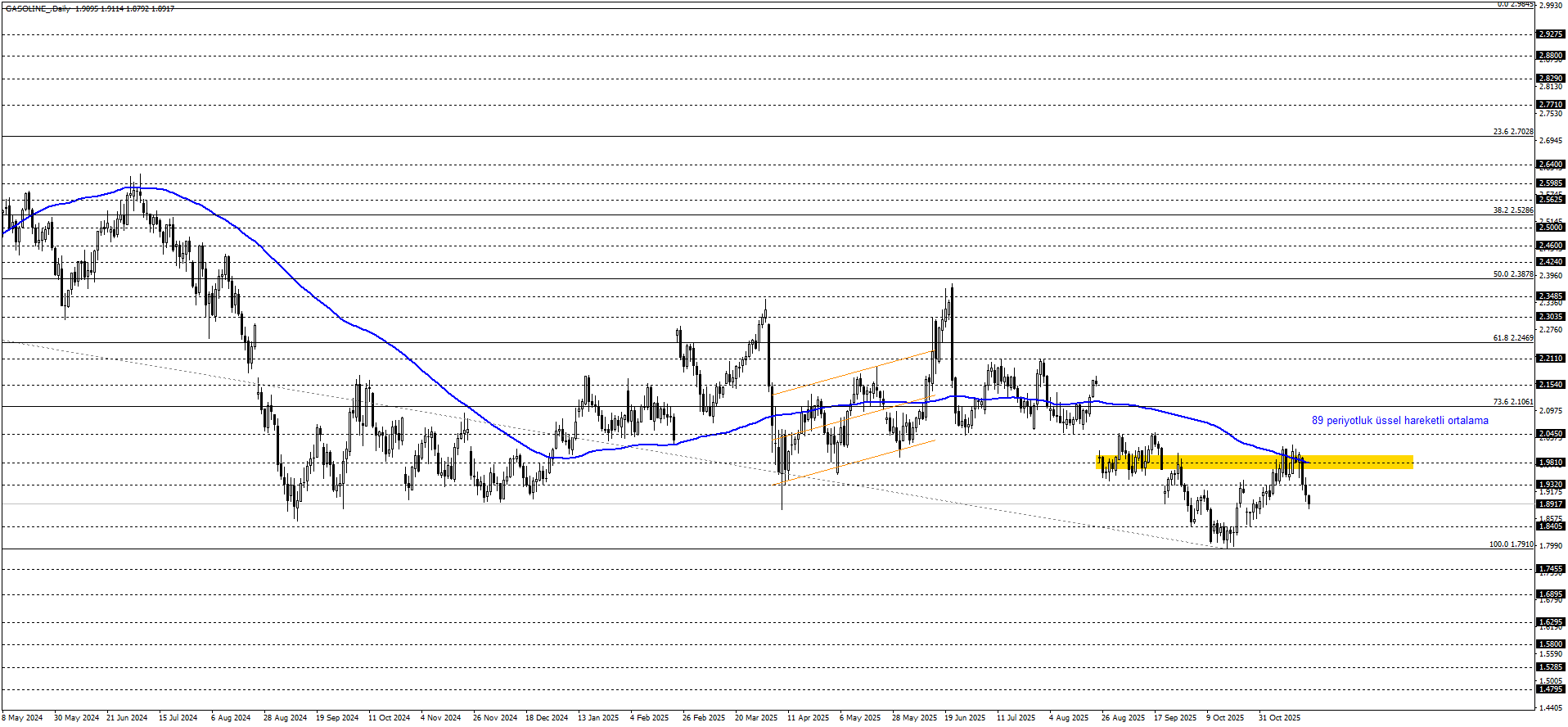
Task: Click the '11 Apr 2025' date label
Action: click(x=809, y=718)
